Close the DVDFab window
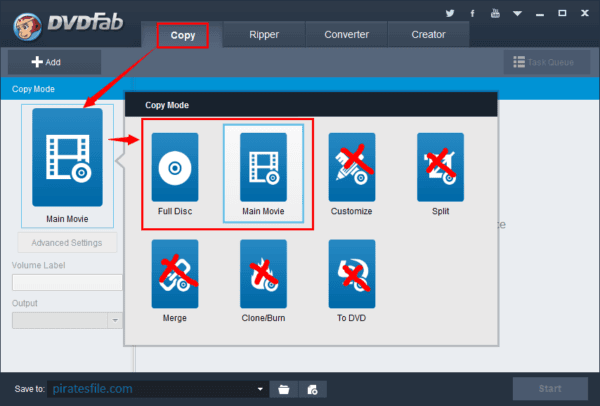600x406 pixels. click(585, 13)
